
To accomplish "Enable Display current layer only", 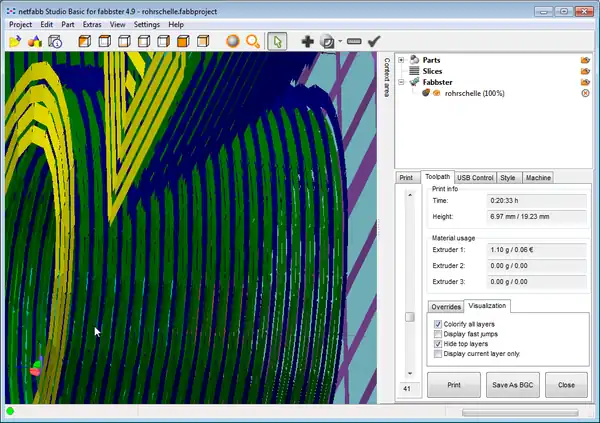I will pyautogui.click(x=438, y=354).
